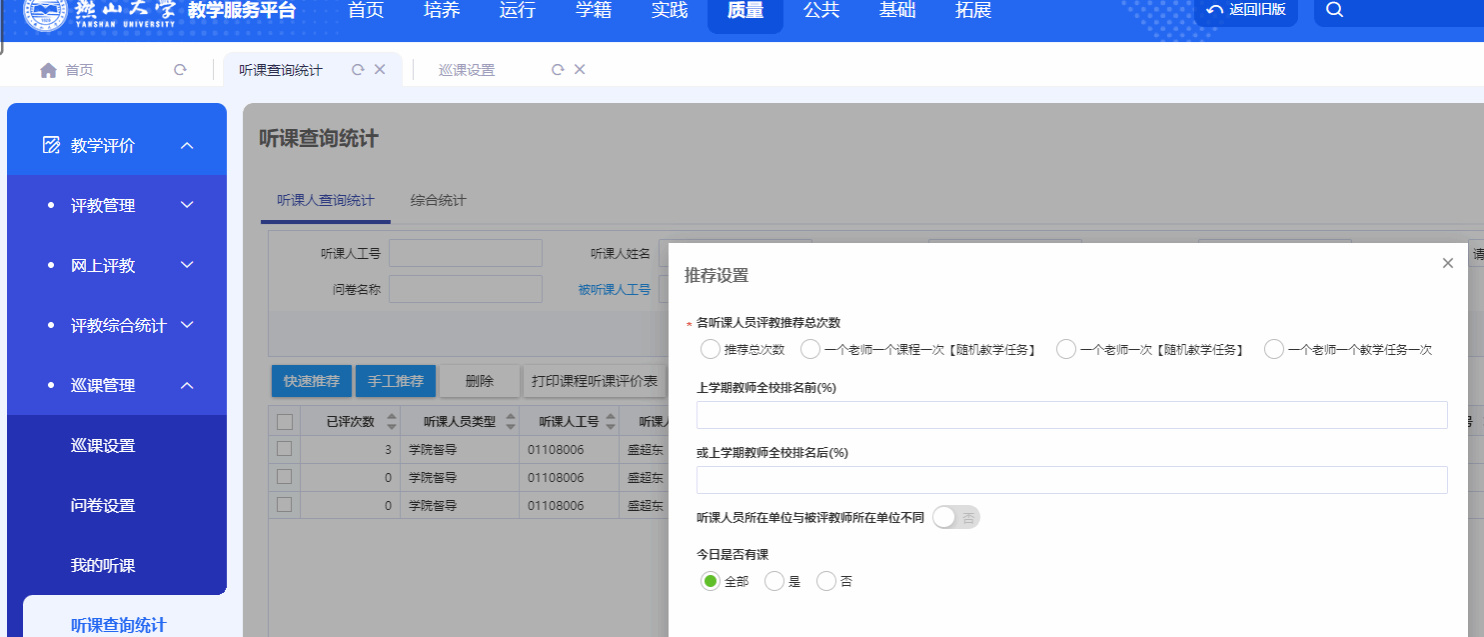
Task: Switch to the 综合统计 tab
Action: pos(438,200)
